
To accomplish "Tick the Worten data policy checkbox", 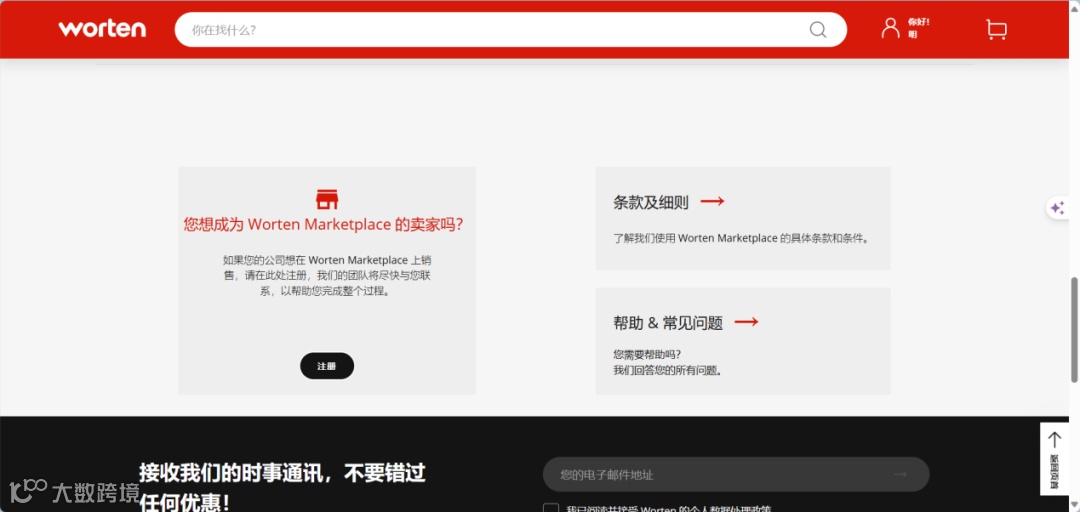I will click(550, 509).
